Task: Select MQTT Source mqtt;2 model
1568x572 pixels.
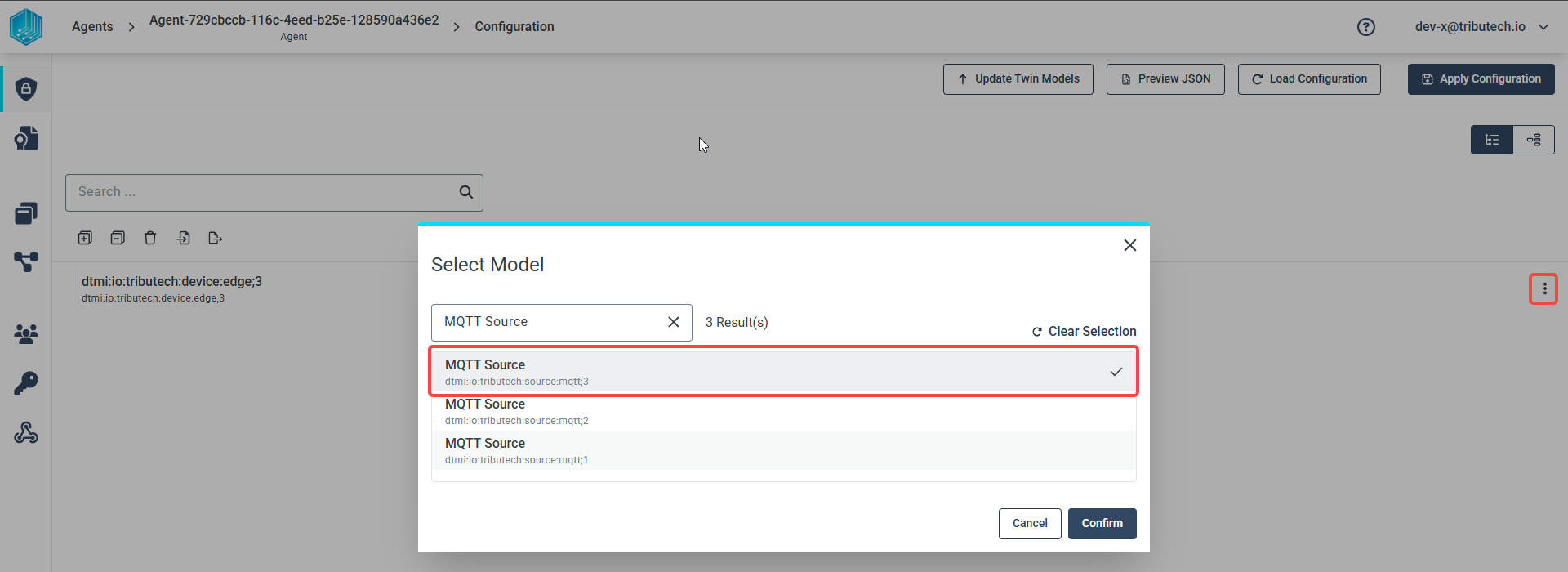Action: coord(784,411)
